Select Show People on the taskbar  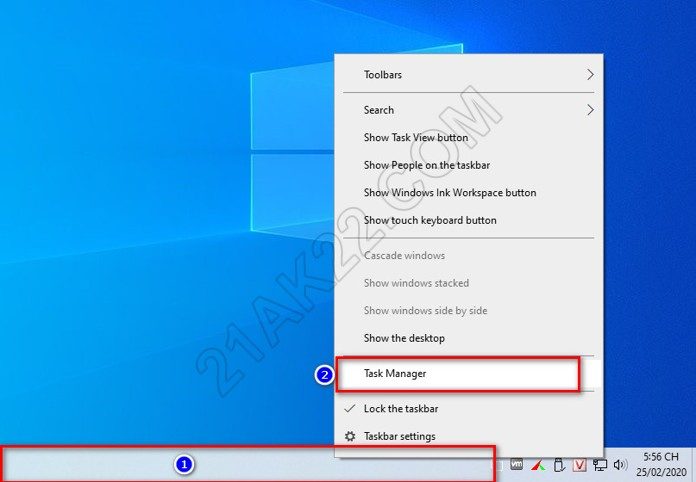pyautogui.click(x=469, y=165)
